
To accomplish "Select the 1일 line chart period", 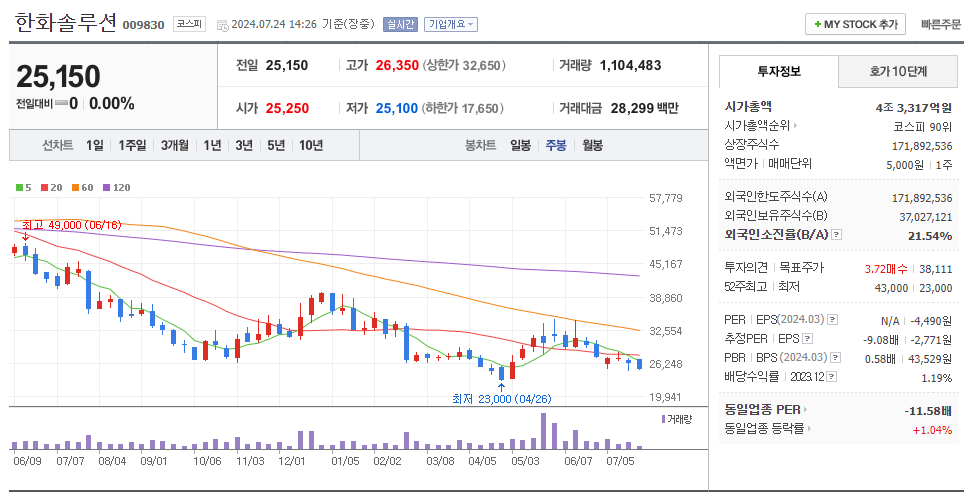I will [95, 146].
